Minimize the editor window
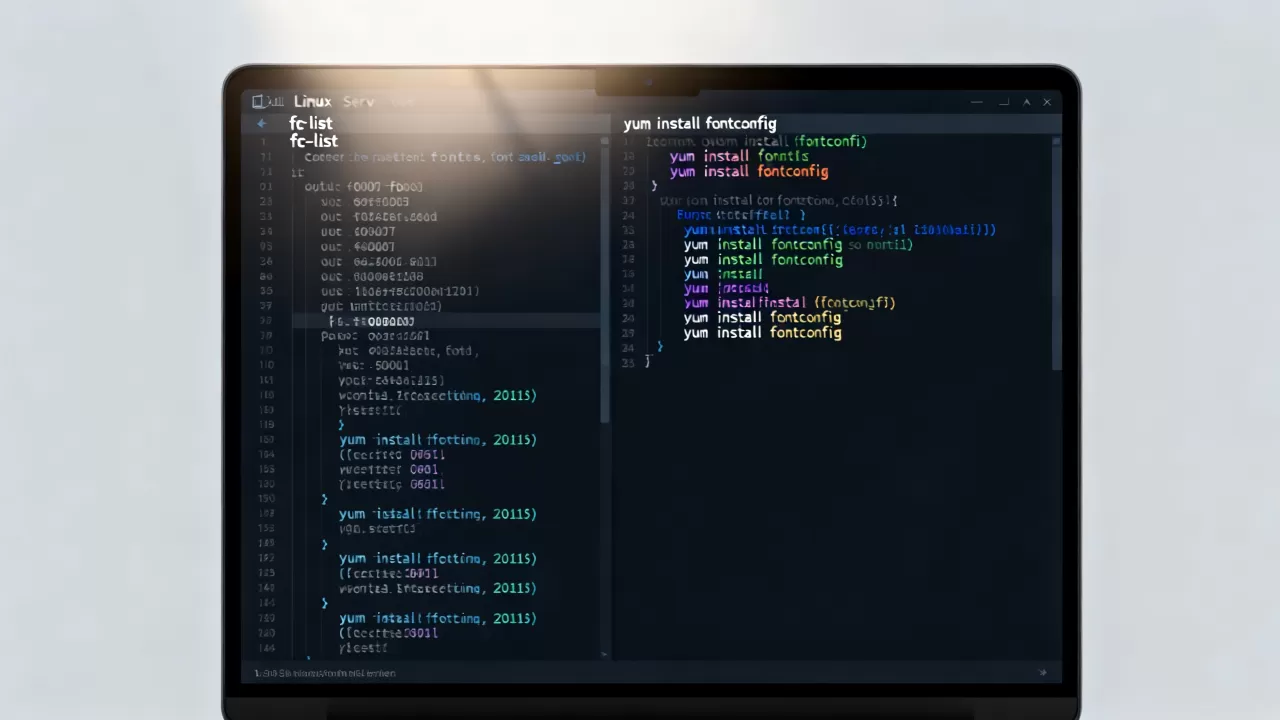 point(977,102)
